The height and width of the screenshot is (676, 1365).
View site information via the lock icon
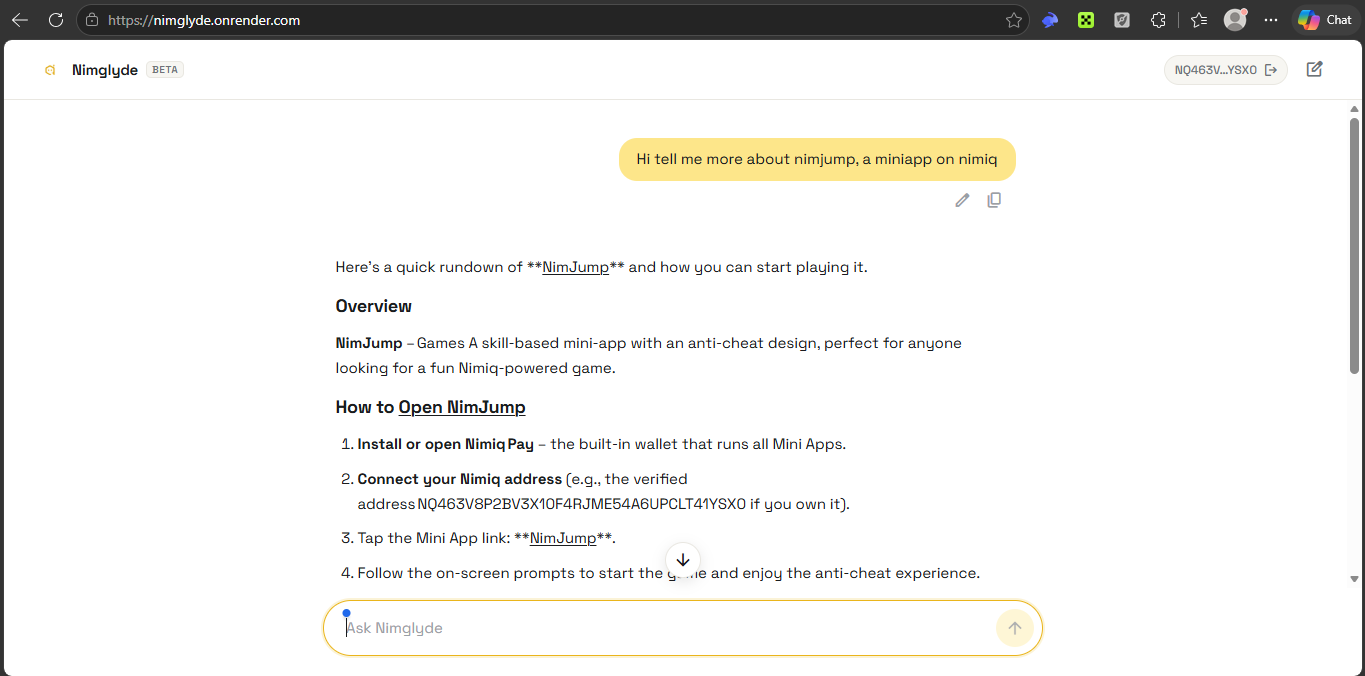(x=92, y=20)
